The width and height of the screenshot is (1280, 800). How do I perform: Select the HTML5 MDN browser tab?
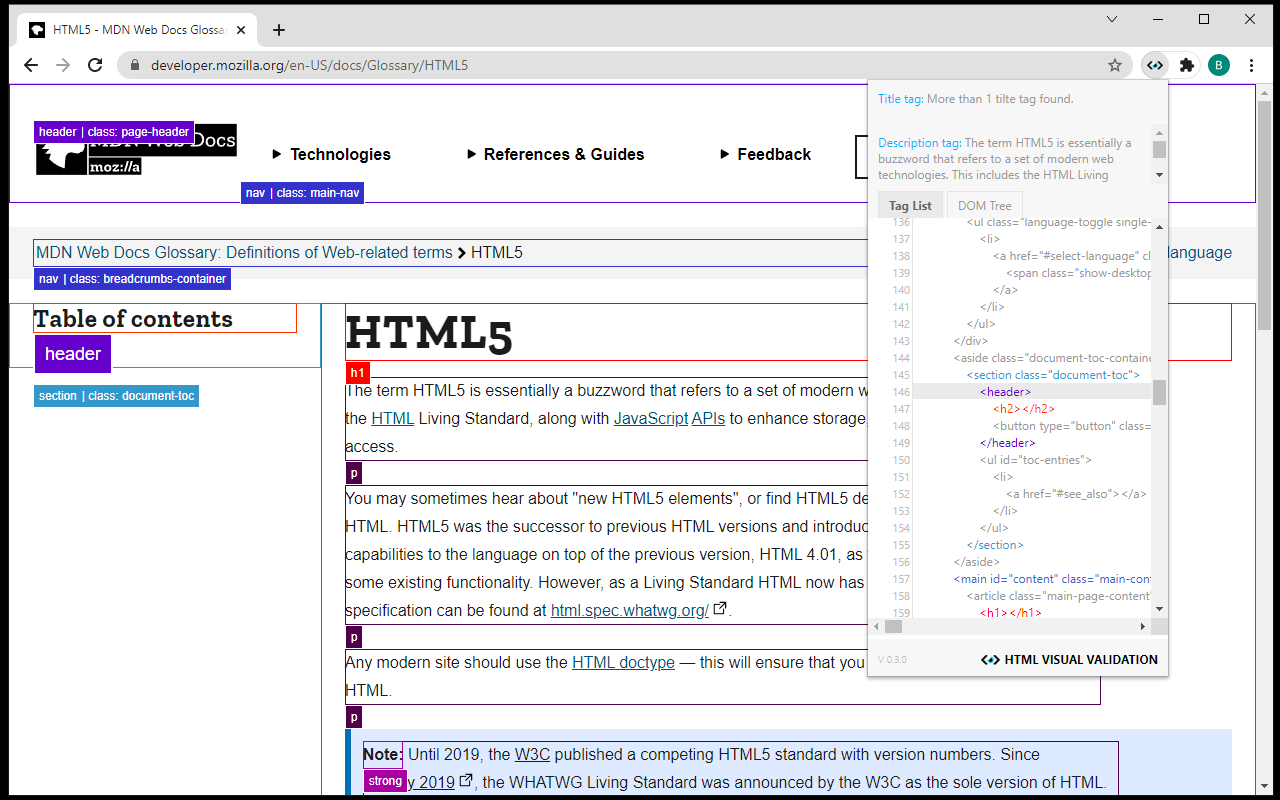(138, 30)
